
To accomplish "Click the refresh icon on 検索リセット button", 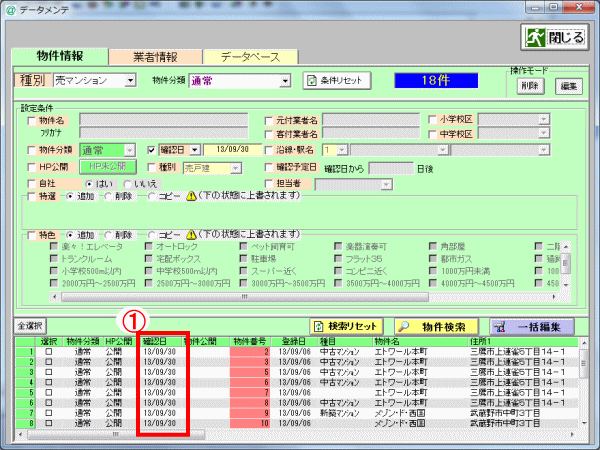I will click(x=318, y=326).
